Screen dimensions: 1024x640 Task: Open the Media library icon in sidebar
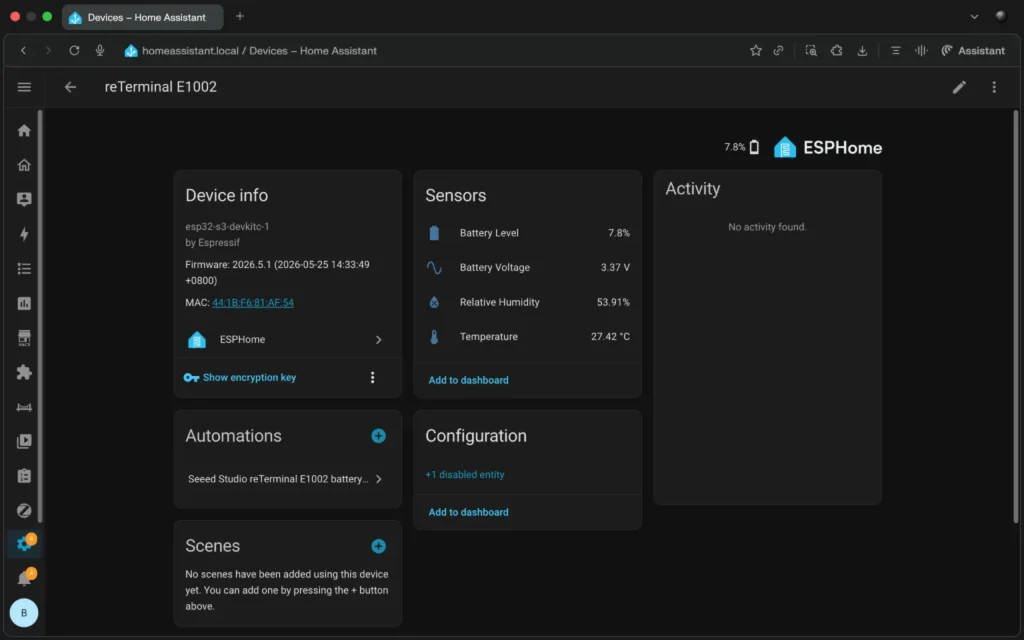pos(24,441)
